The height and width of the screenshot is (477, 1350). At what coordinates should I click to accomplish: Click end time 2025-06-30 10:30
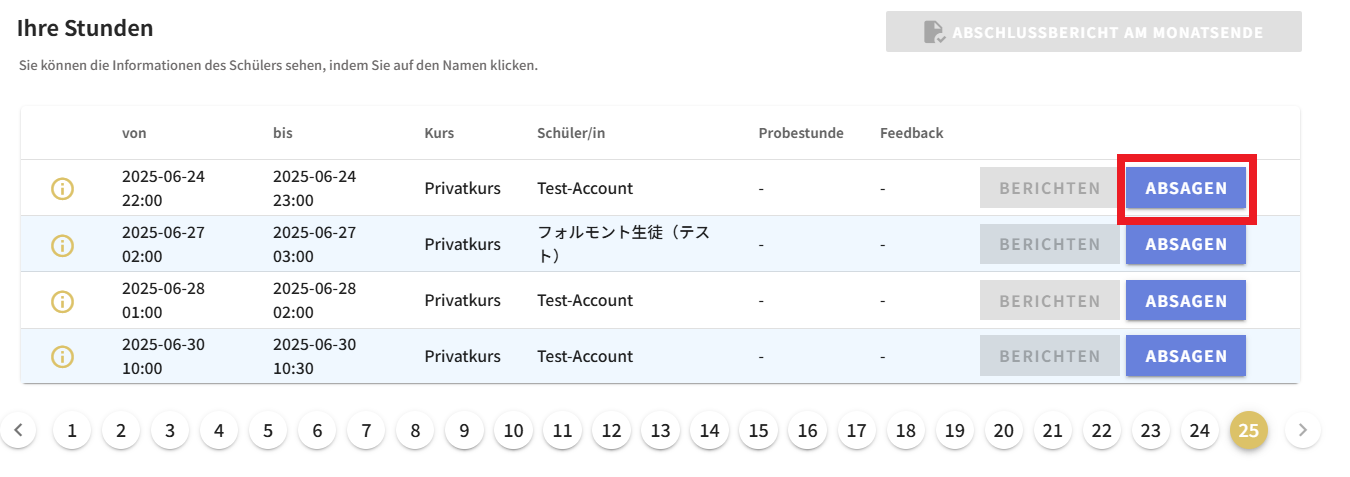click(314, 356)
